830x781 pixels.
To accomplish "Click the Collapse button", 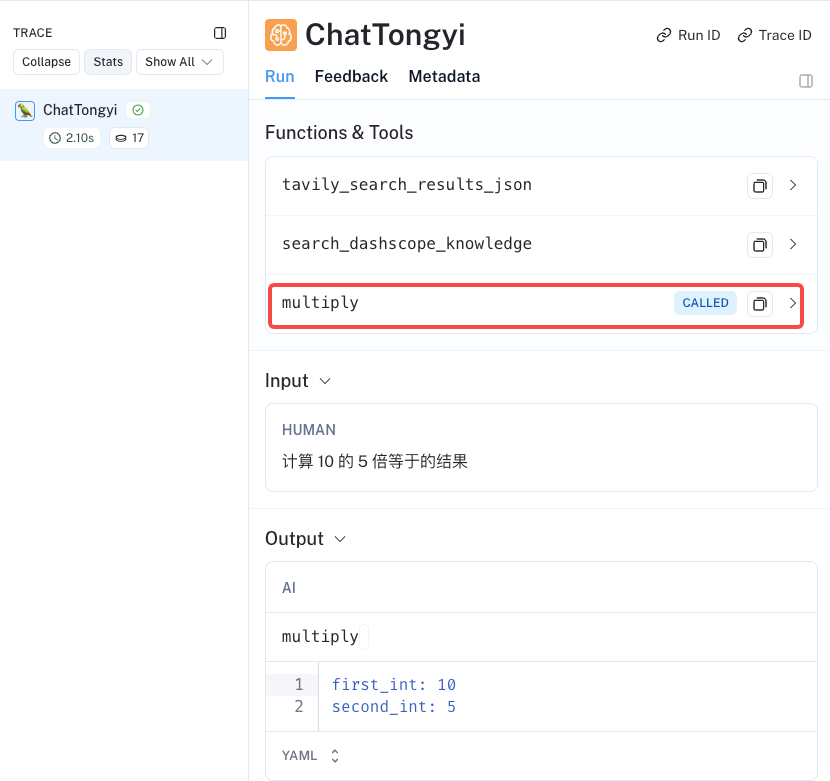I will (46, 62).
